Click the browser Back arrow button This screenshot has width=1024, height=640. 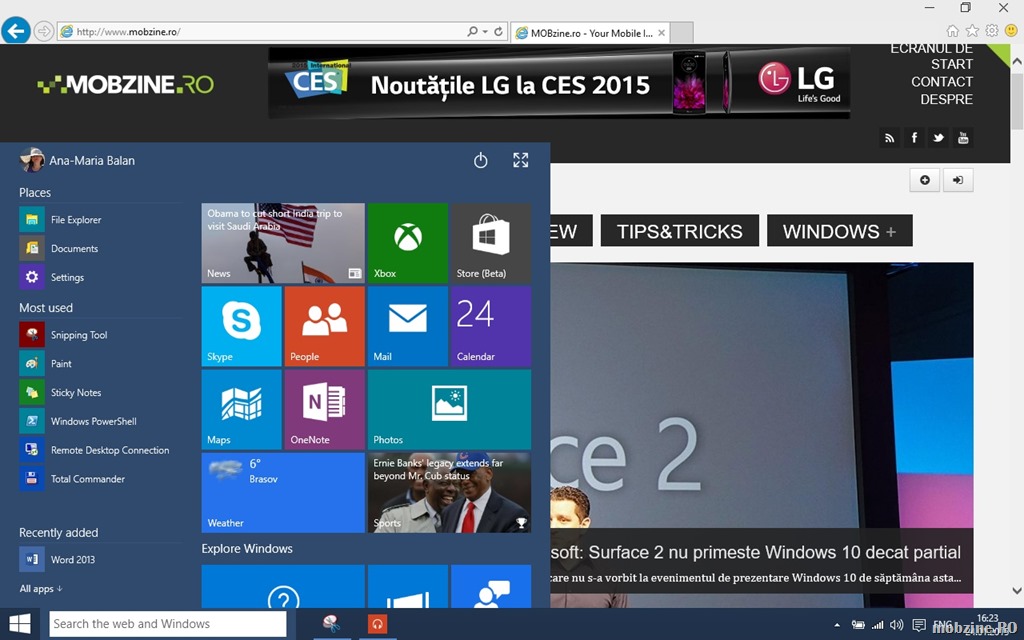click(x=16, y=30)
